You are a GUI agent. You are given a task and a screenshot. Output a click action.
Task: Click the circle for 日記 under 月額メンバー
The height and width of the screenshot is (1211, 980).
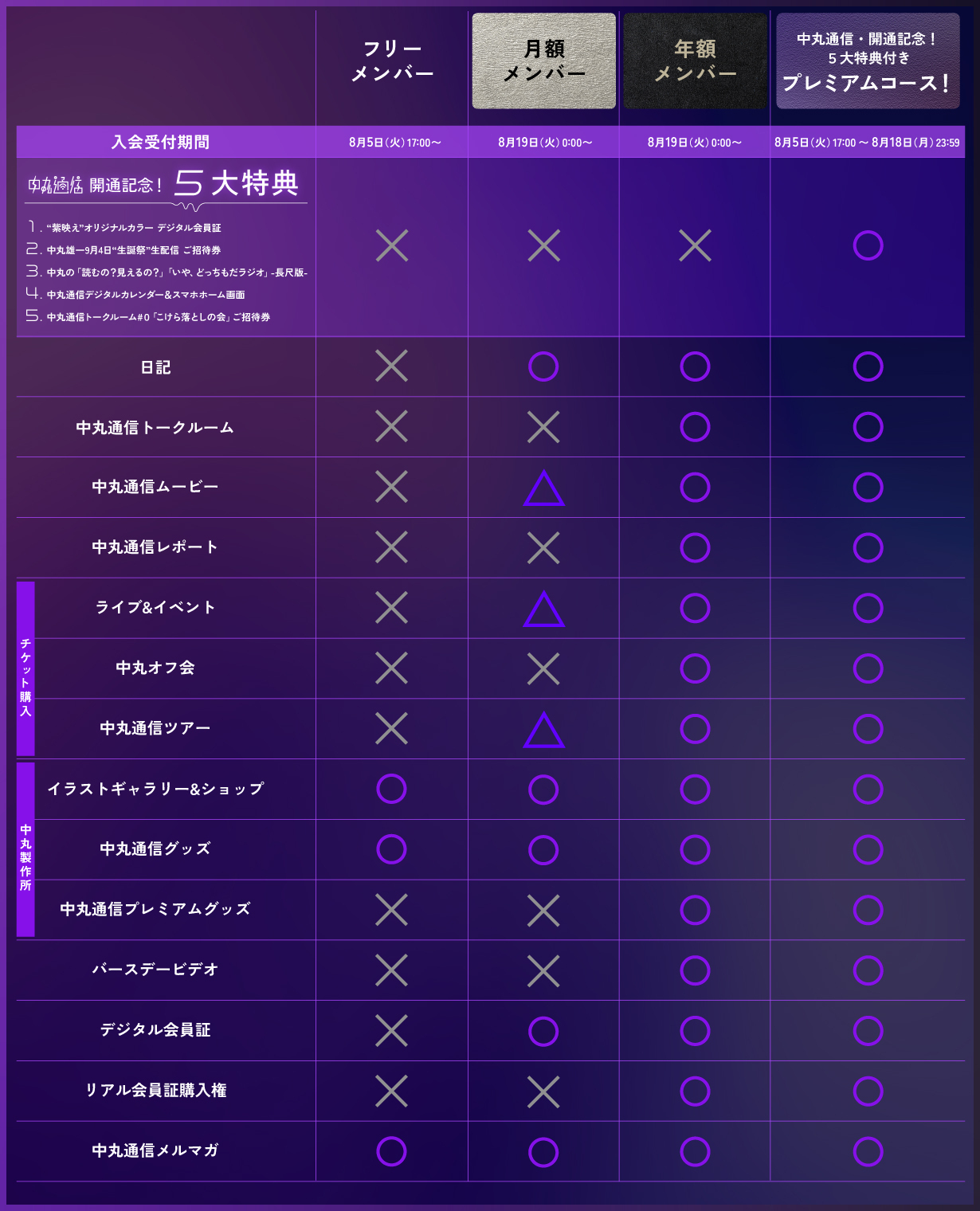pos(543,366)
